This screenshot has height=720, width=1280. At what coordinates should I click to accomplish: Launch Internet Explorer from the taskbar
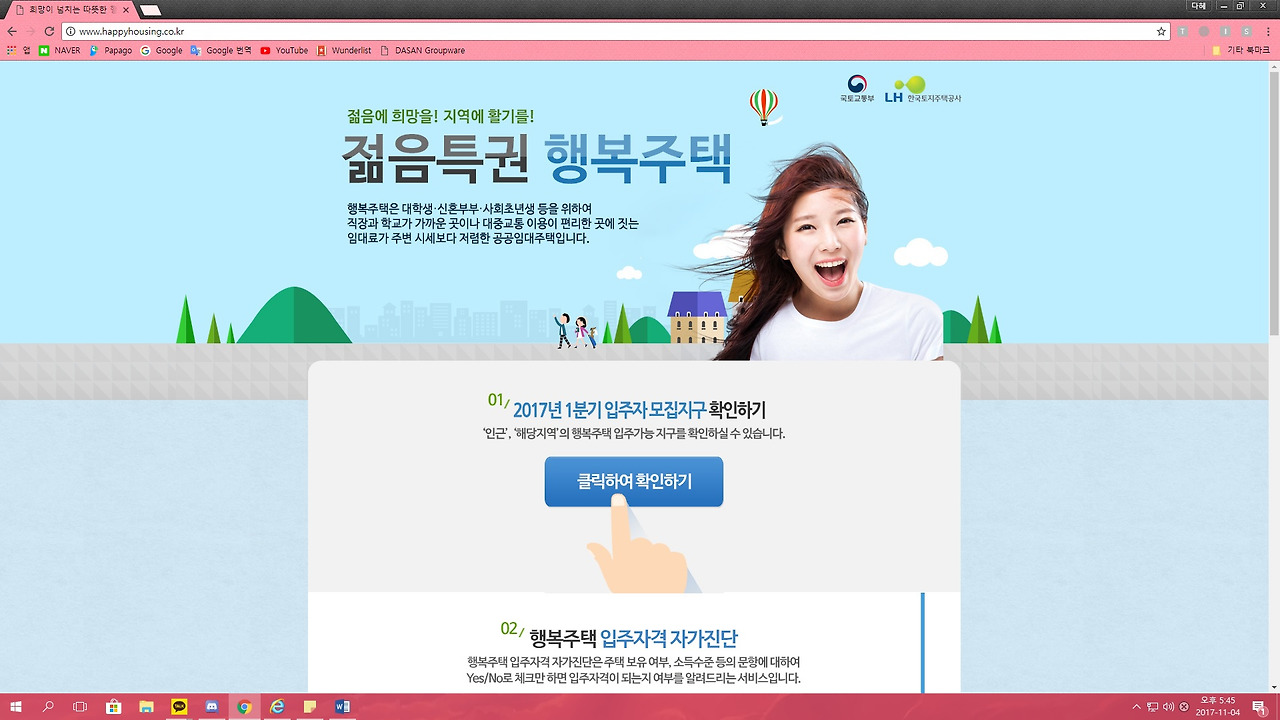coord(277,708)
